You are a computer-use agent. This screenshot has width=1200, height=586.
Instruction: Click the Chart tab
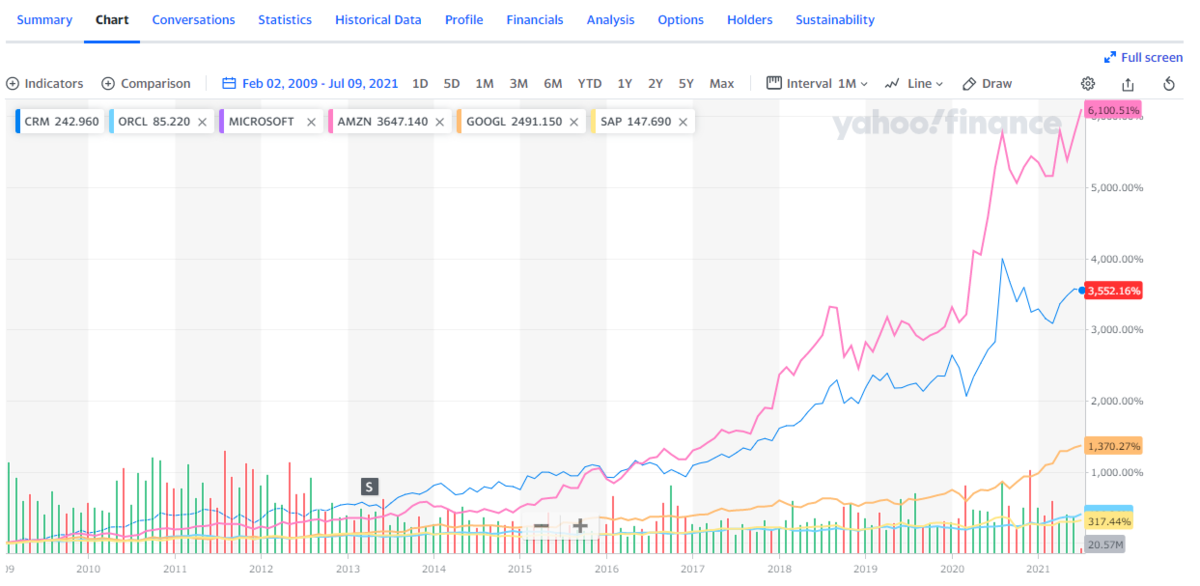coord(112,20)
